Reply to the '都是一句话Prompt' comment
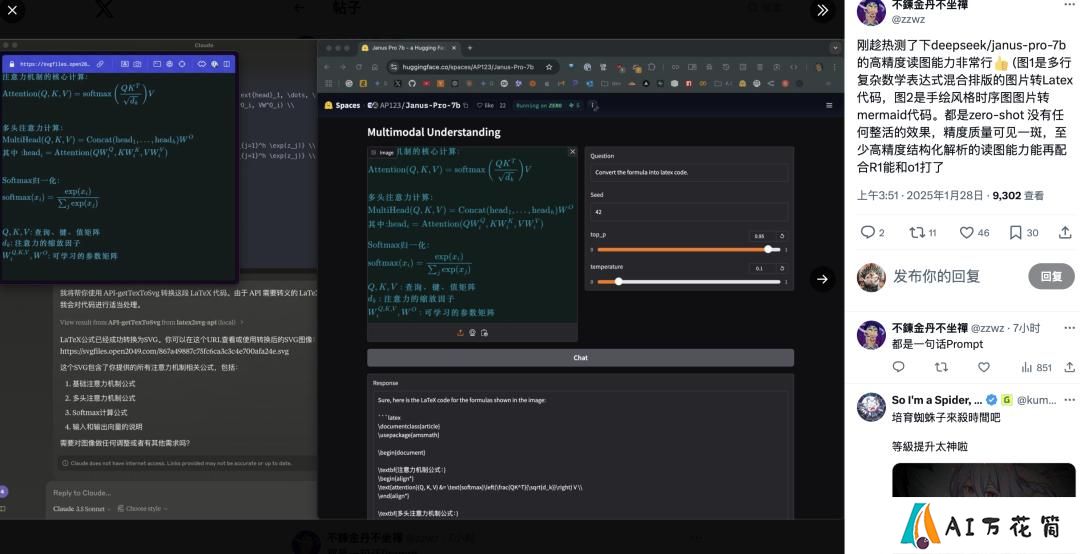The image size is (1080, 554). [x=898, y=367]
